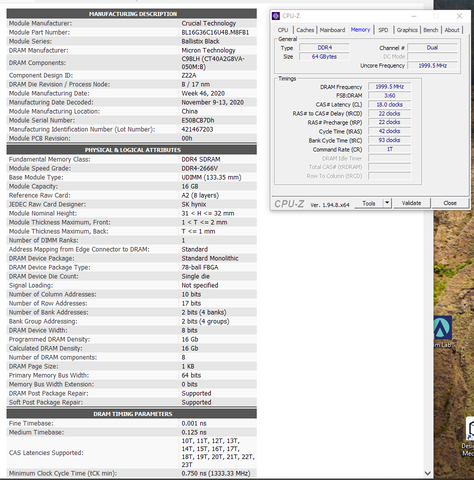Select lot number 421467203

197,129
